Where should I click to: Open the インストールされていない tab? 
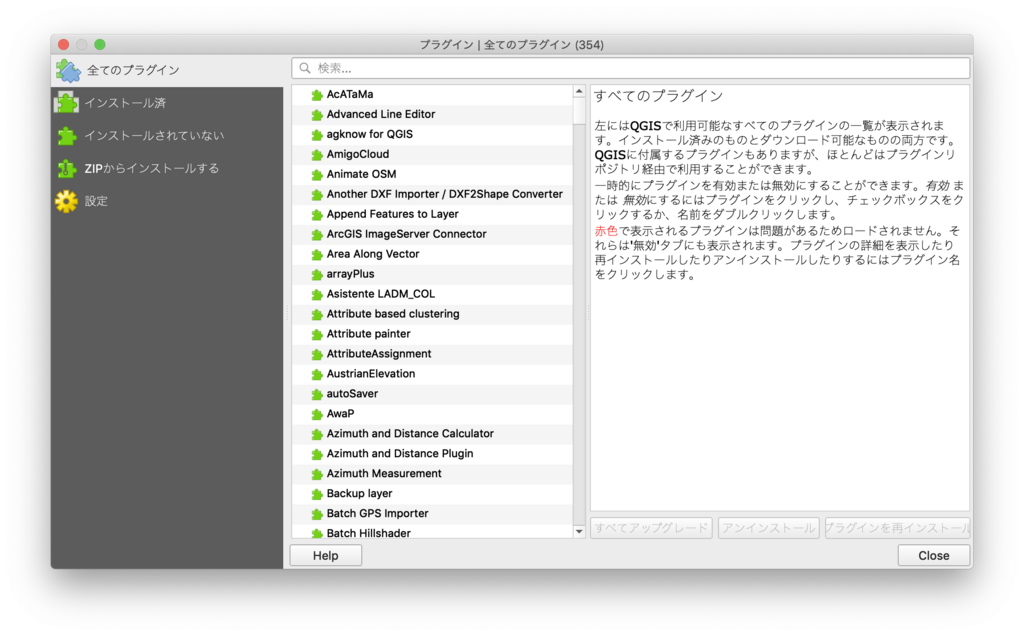tap(154, 135)
